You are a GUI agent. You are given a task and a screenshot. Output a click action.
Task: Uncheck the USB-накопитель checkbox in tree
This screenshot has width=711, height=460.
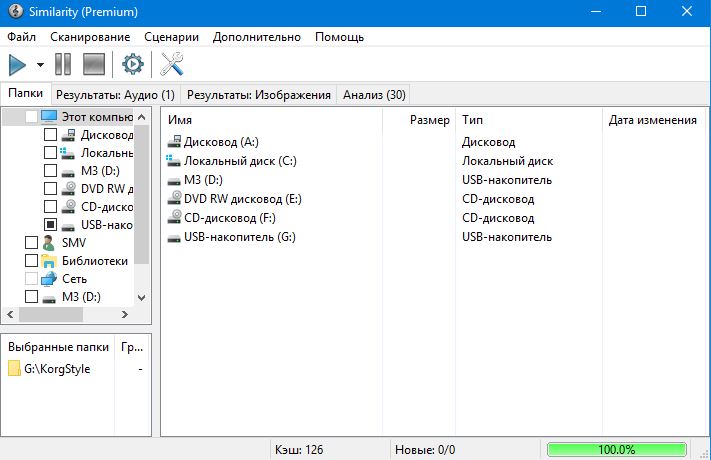point(51,225)
